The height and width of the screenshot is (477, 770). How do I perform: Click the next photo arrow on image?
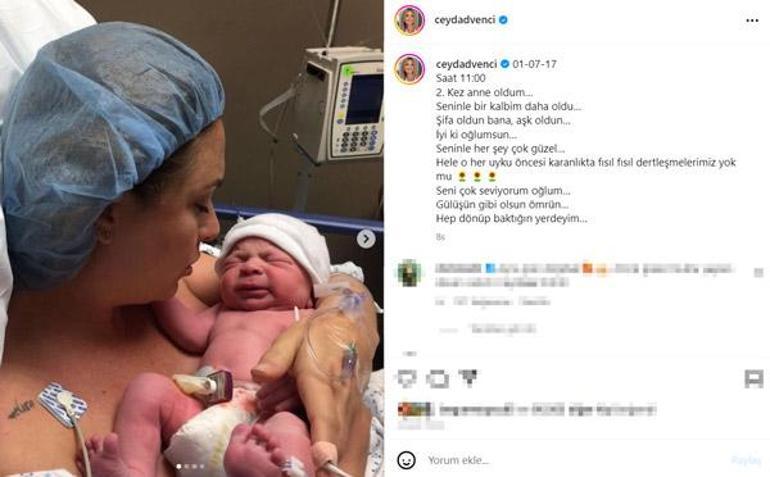(366, 239)
